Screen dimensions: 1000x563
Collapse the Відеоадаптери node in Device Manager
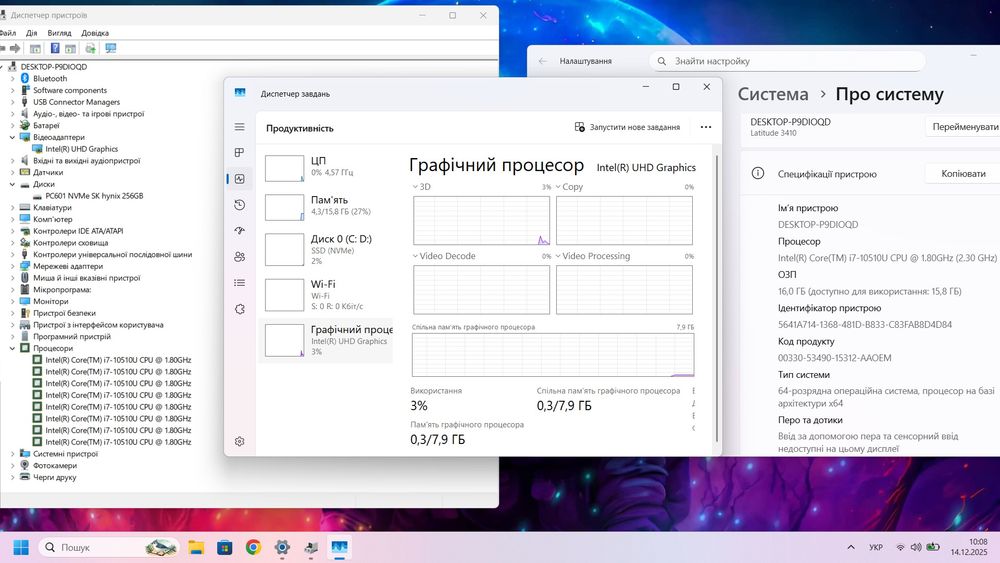click(12, 137)
